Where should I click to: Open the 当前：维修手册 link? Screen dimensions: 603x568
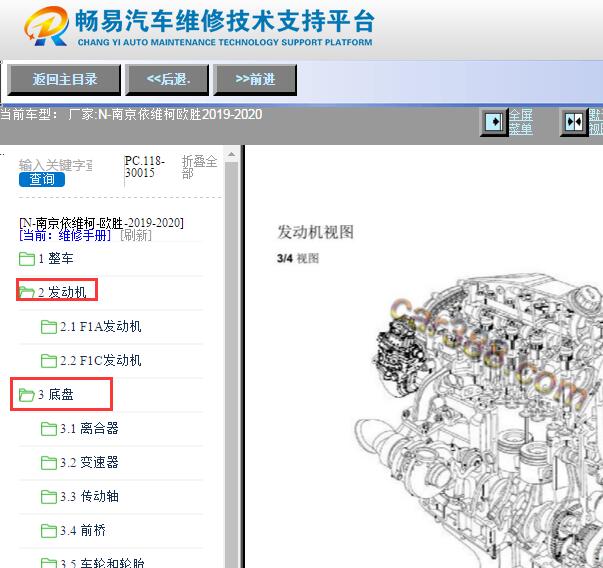[65, 235]
